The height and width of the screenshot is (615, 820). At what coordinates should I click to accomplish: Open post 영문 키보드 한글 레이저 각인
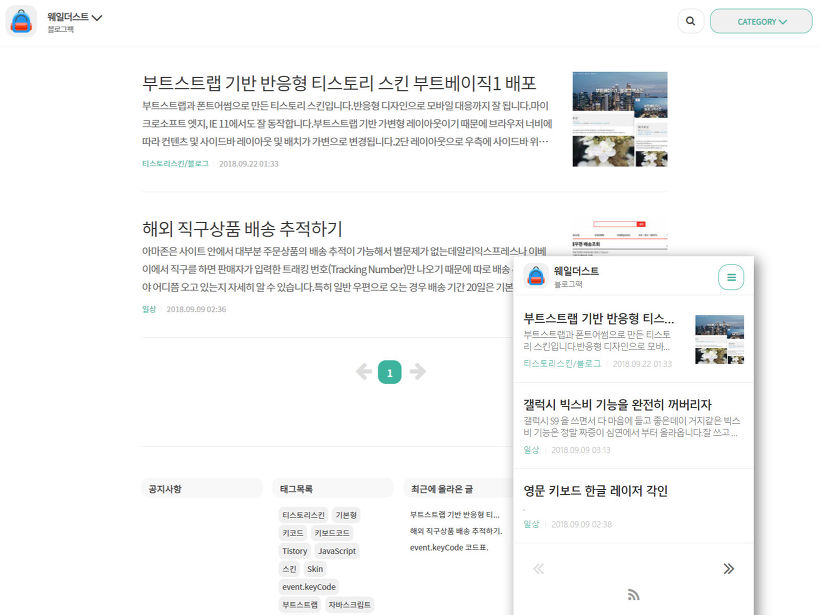point(596,491)
